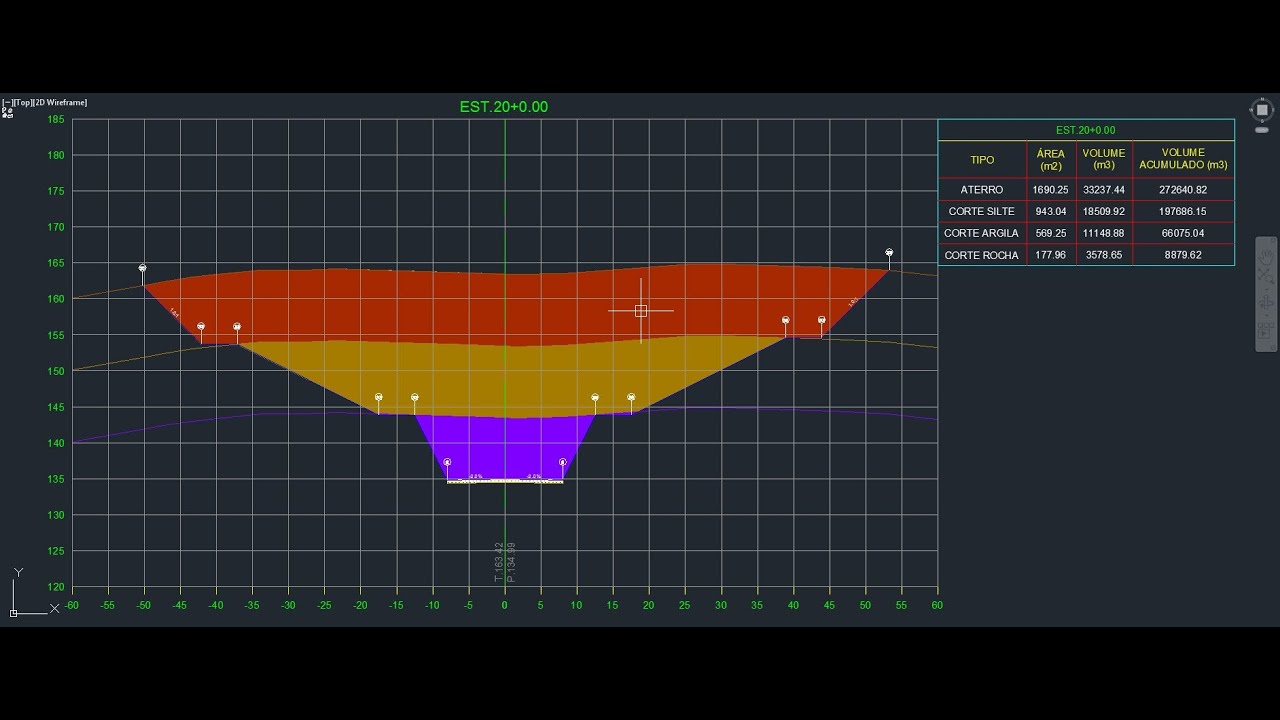Image resolution: width=1280 pixels, height=720 pixels.
Task: Select the left marker at road platform edge
Action: click(447, 463)
